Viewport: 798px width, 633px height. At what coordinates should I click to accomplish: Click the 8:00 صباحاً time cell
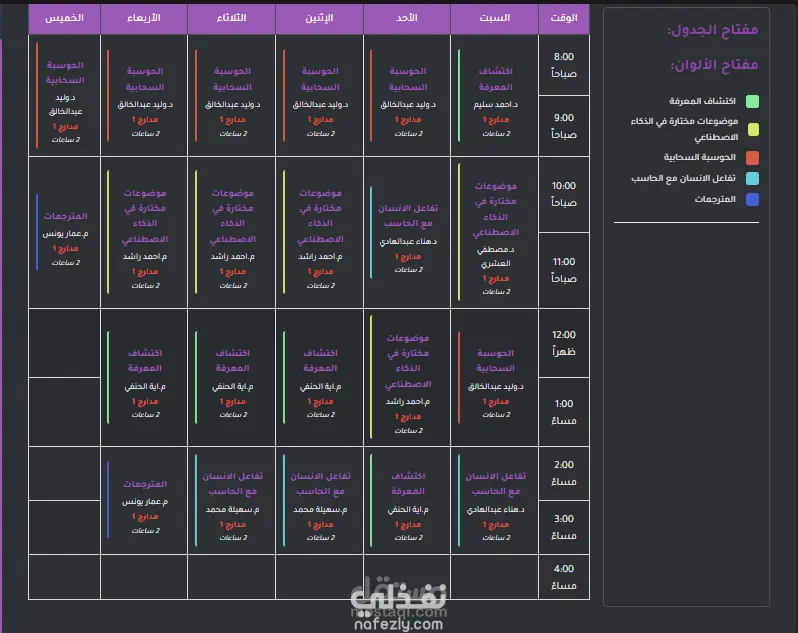[x=564, y=65]
